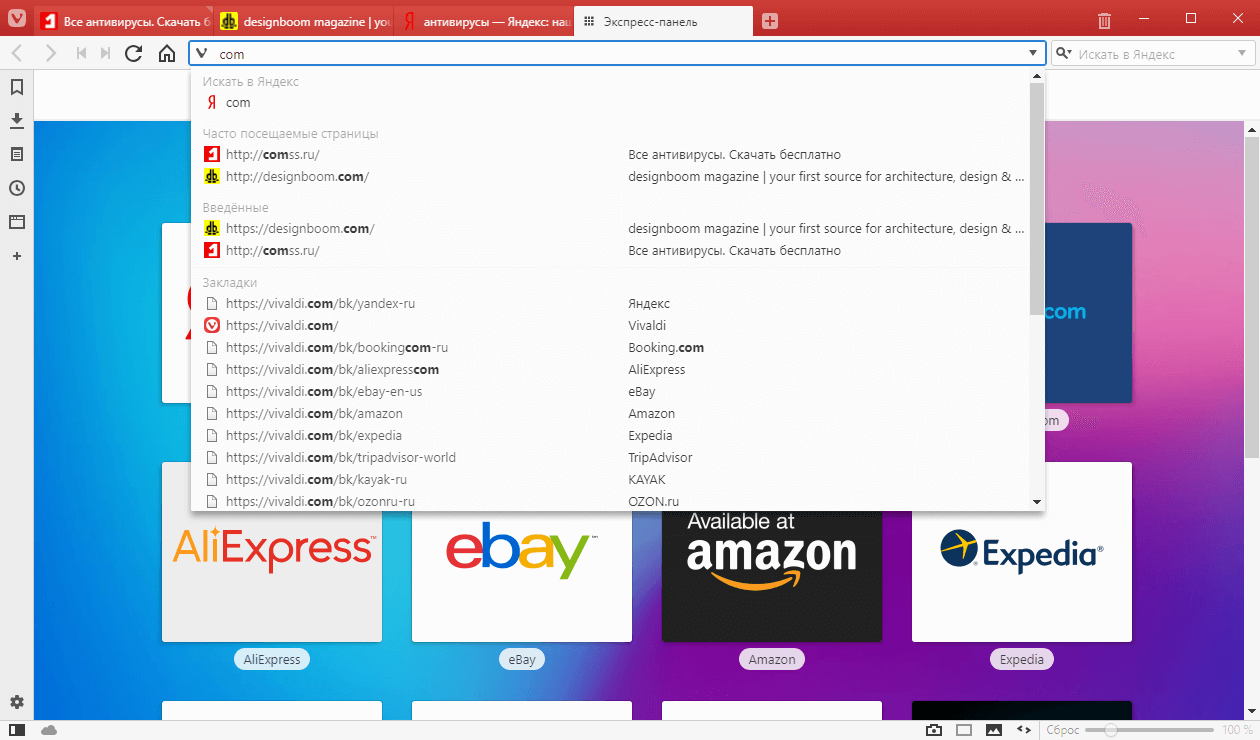Click the Expedia label below thumbnail
Image resolution: width=1260 pixels, height=740 pixels.
(1022, 659)
